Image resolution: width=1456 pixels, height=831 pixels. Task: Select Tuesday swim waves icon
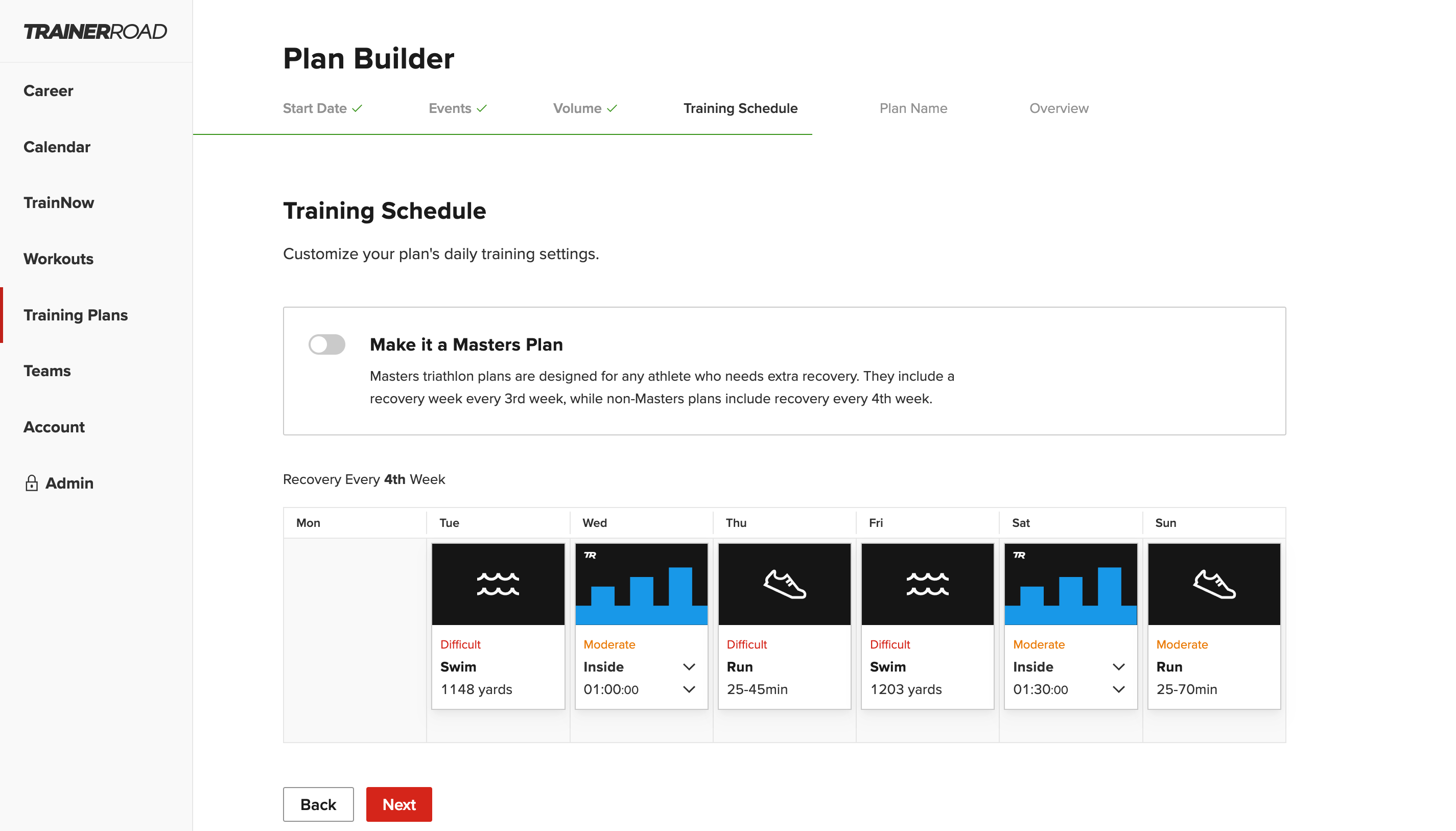point(498,584)
